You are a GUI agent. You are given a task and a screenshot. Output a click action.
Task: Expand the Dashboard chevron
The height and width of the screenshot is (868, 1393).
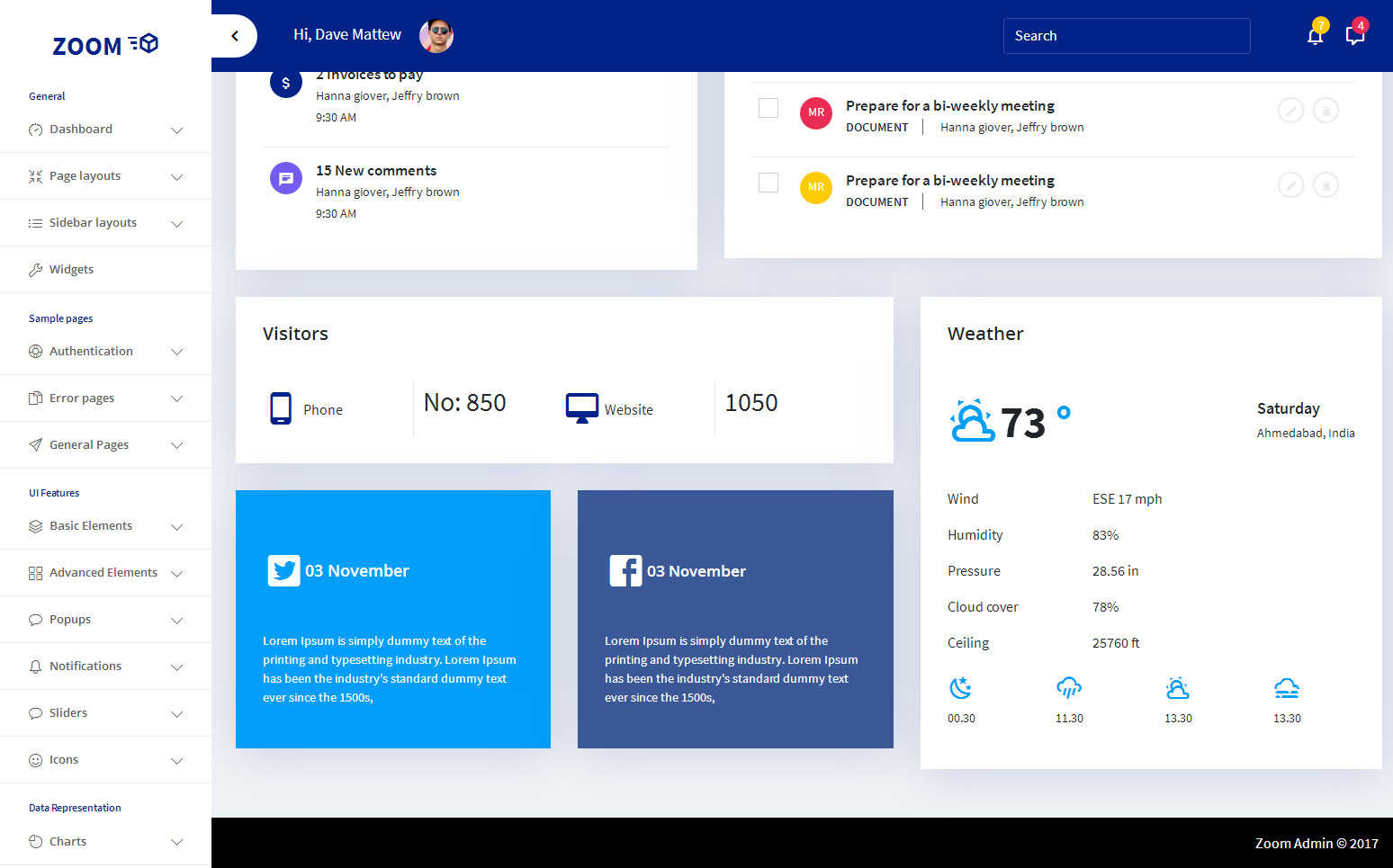(x=177, y=130)
